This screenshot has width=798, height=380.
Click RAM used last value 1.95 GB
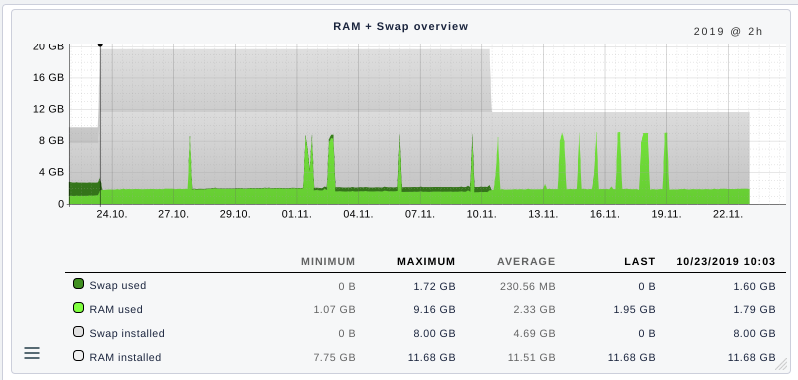point(634,309)
